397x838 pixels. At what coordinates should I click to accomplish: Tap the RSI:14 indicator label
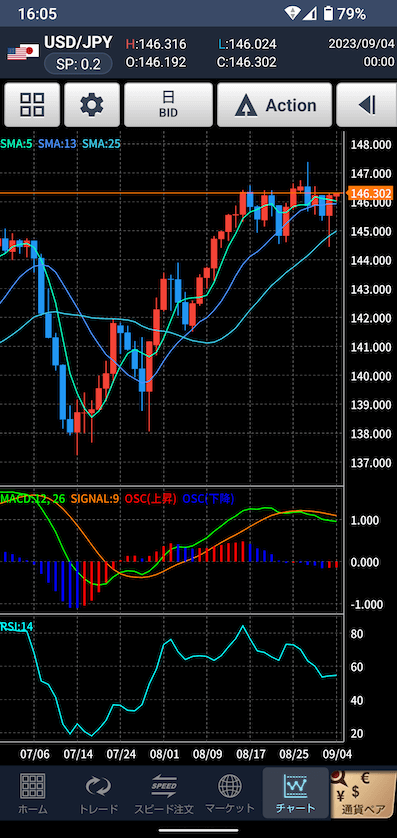[x=17, y=626]
